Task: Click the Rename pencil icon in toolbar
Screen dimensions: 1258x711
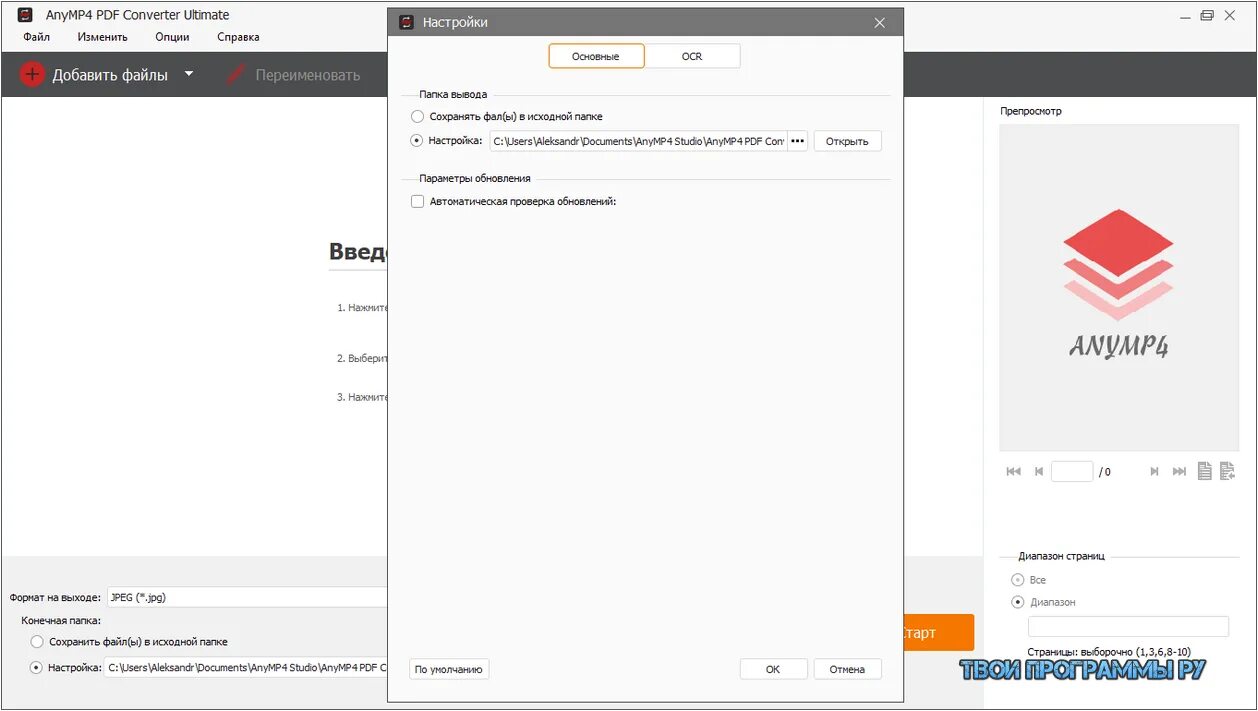Action: pos(236,74)
